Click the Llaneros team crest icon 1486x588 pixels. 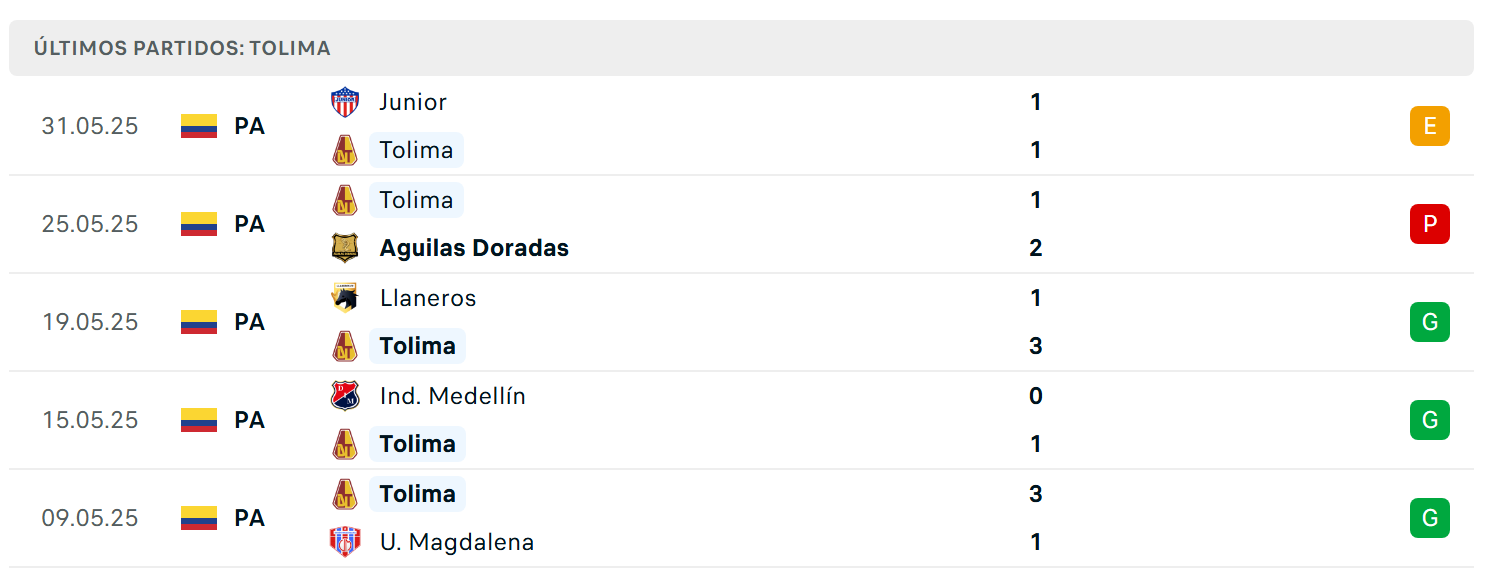[x=345, y=298]
